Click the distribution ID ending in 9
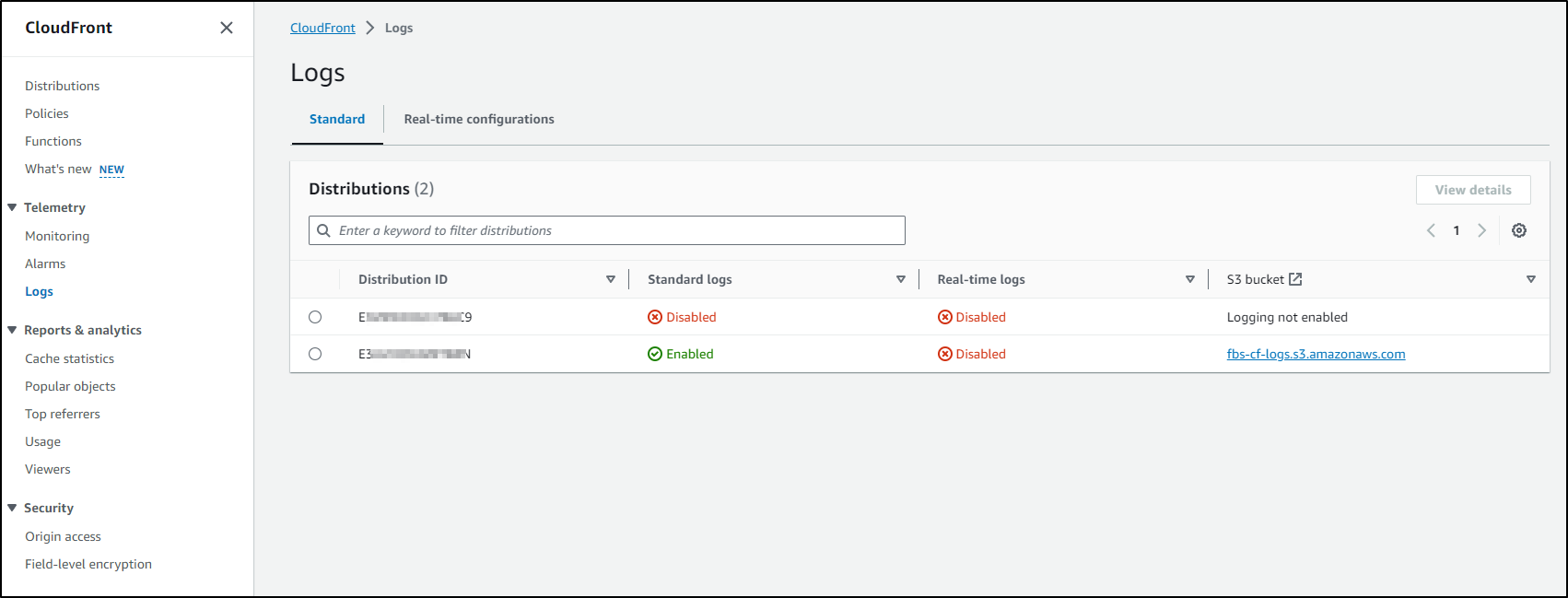 tap(415, 317)
